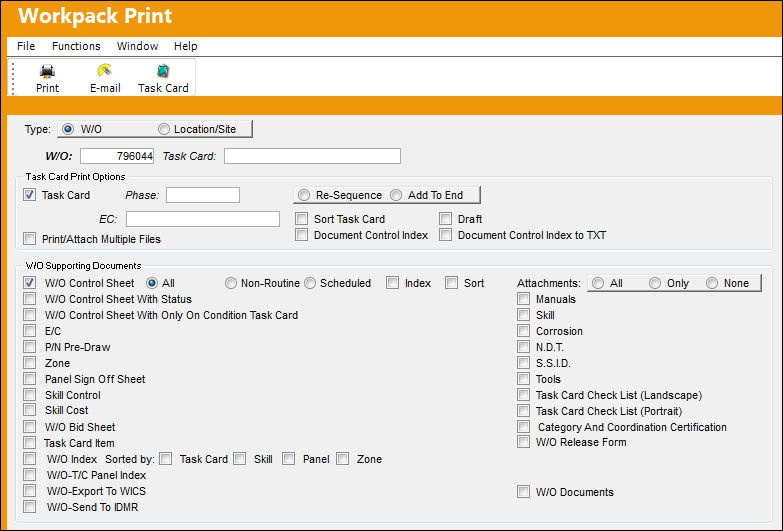
Task: Uncheck the W/O Control Sheet checkbox
Action: (29, 283)
